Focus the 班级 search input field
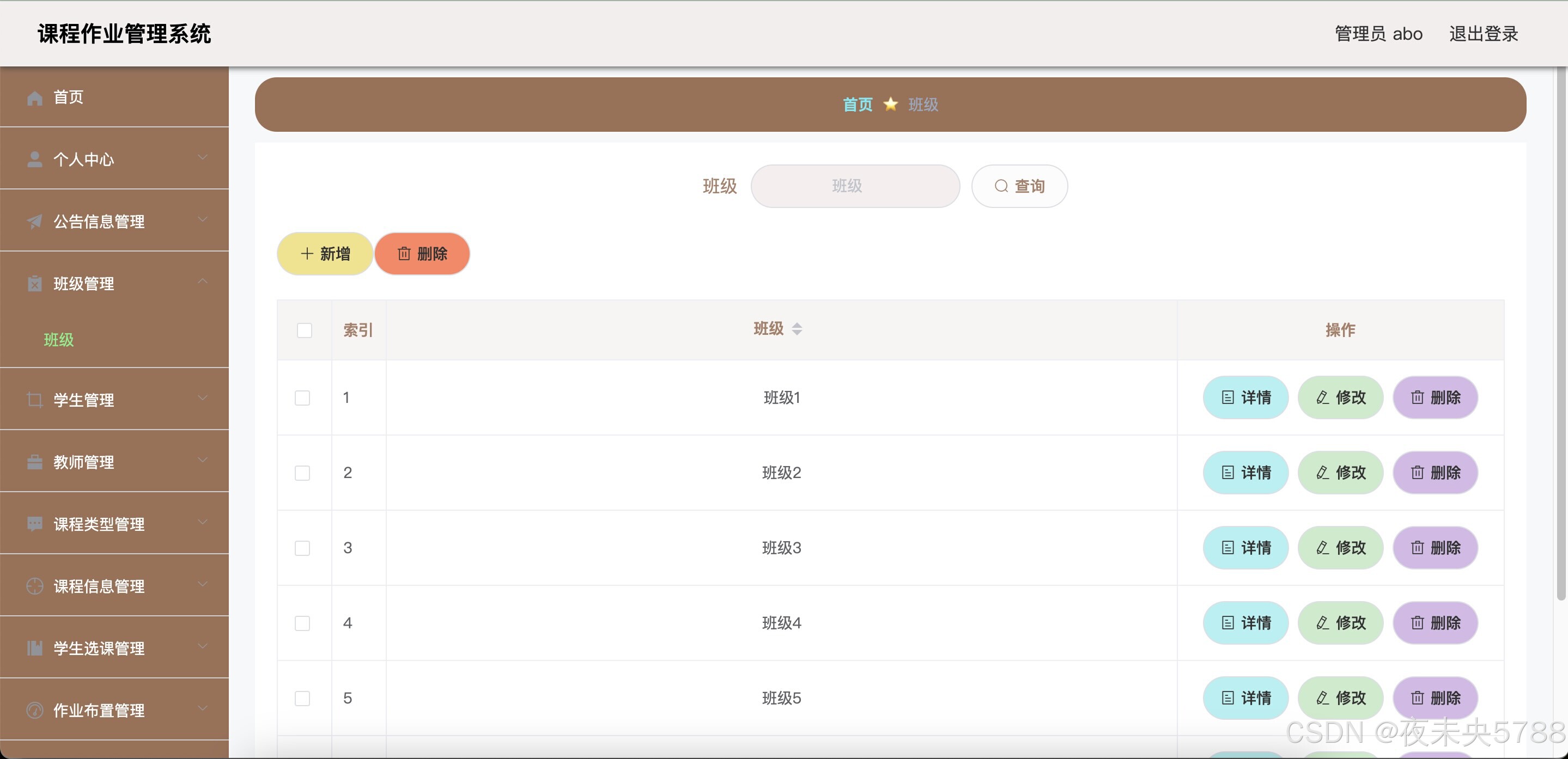The height and width of the screenshot is (759, 1568). tap(855, 186)
